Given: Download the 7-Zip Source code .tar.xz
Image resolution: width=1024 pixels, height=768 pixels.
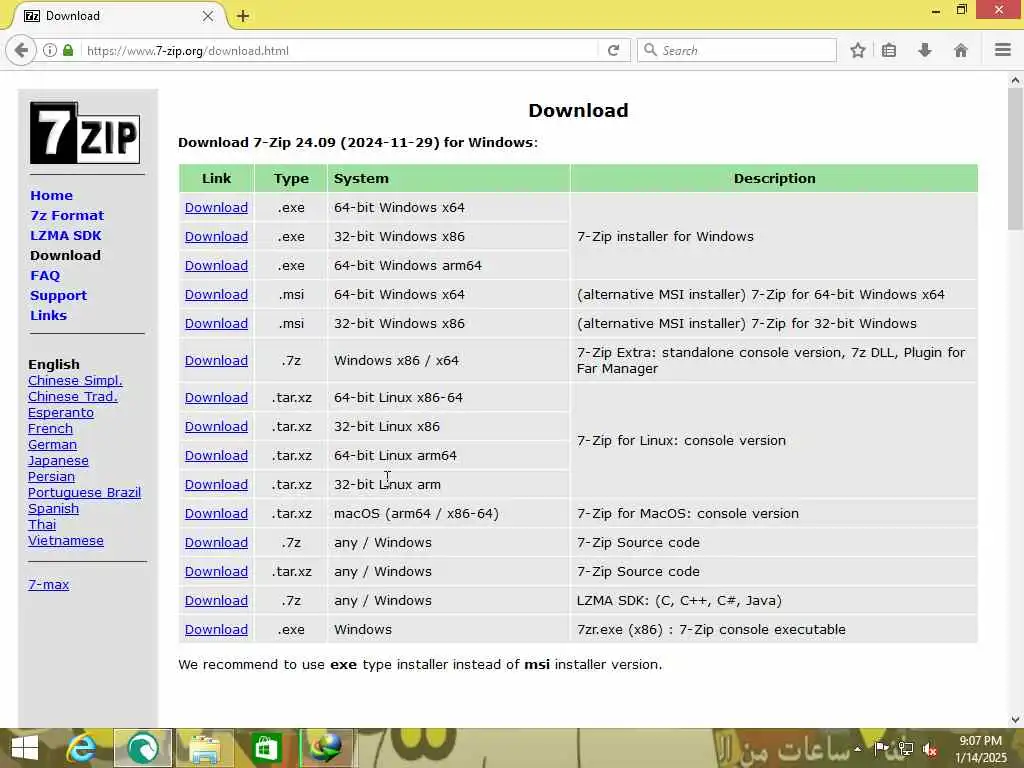Looking at the screenshot, I should click(216, 571).
